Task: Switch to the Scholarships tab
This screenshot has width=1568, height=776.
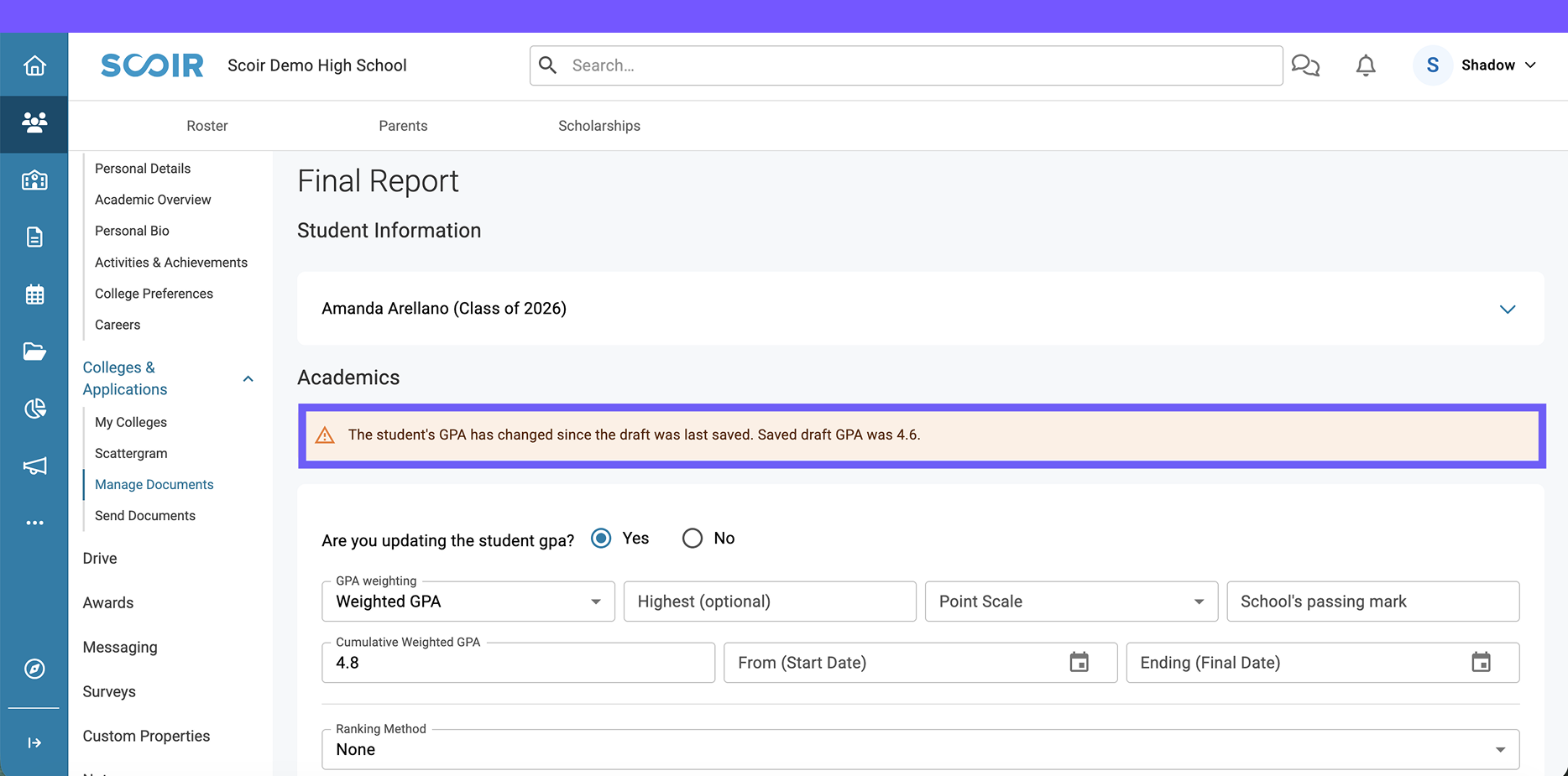Action: point(598,126)
